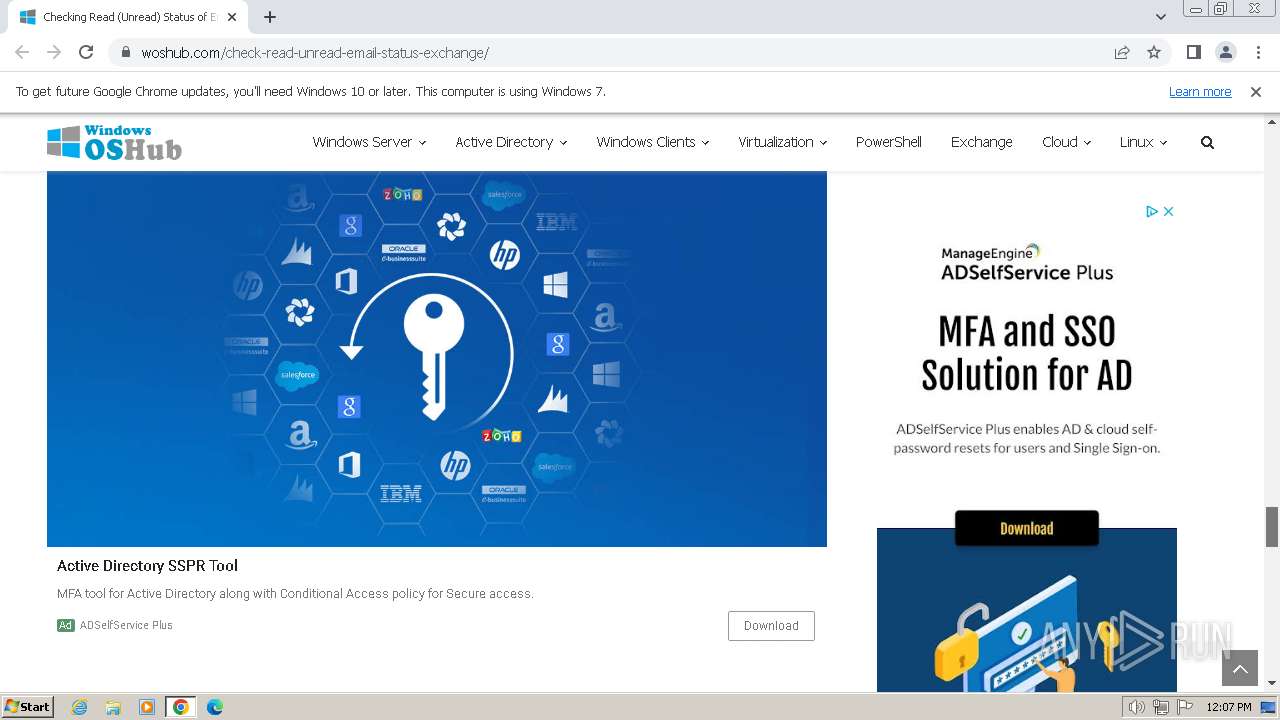Image resolution: width=1280 pixels, height=720 pixels.
Task: Click the volume speaker tray icon
Action: [1137, 707]
